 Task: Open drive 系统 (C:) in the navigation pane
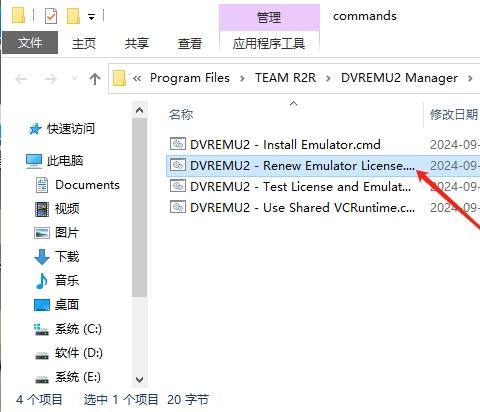[x=79, y=329]
